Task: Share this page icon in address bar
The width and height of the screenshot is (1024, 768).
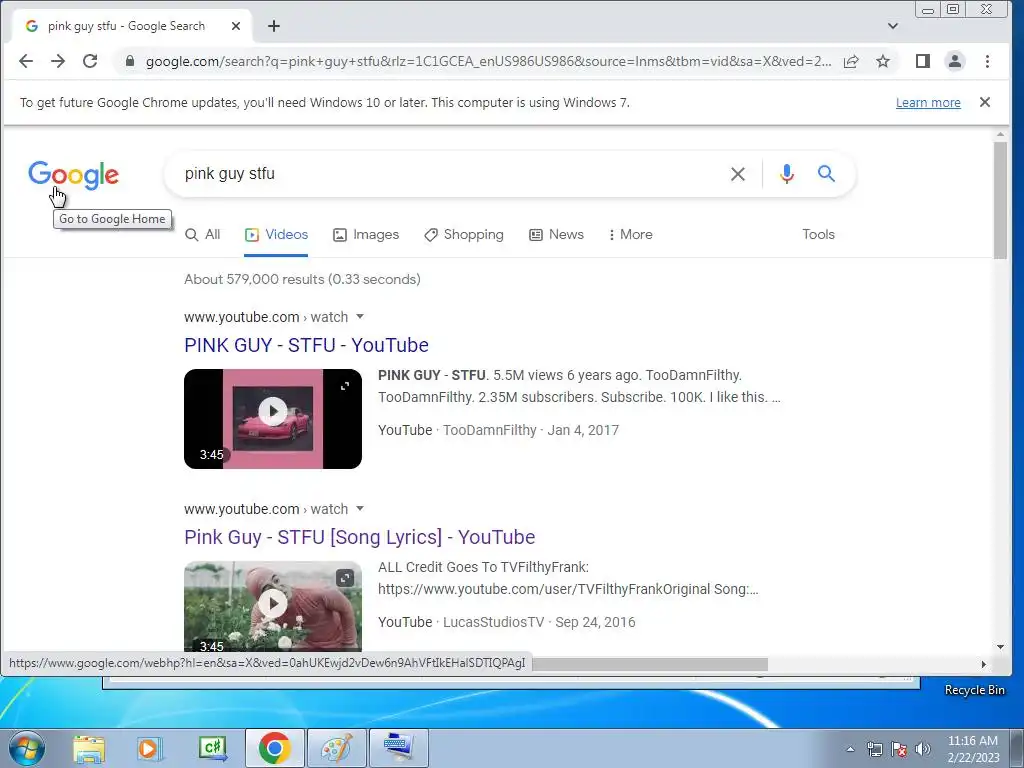Action: pos(851,61)
